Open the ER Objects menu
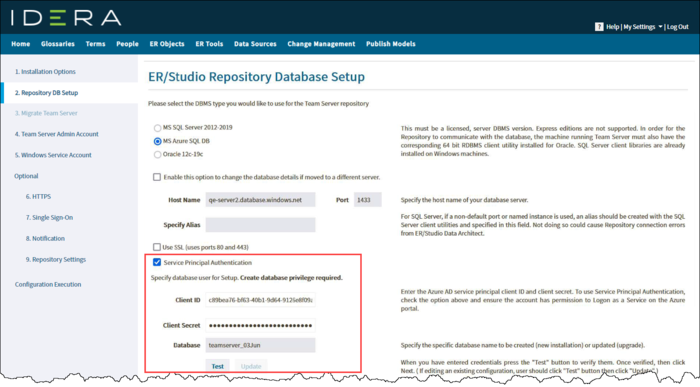 click(x=167, y=44)
